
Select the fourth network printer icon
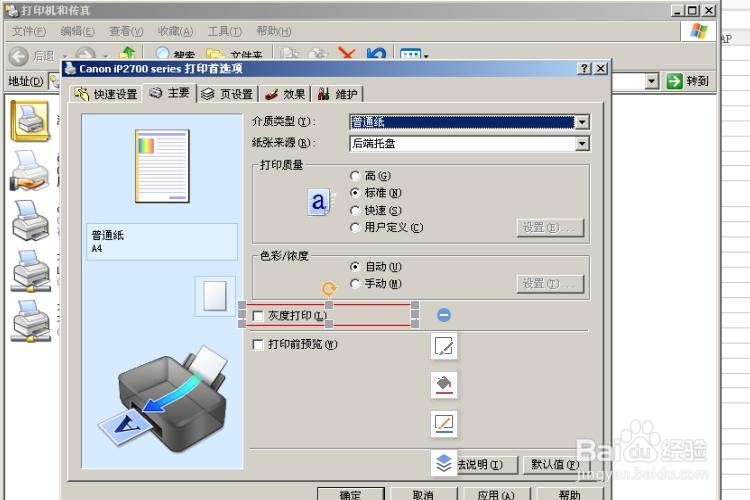click(x=31, y=271)
